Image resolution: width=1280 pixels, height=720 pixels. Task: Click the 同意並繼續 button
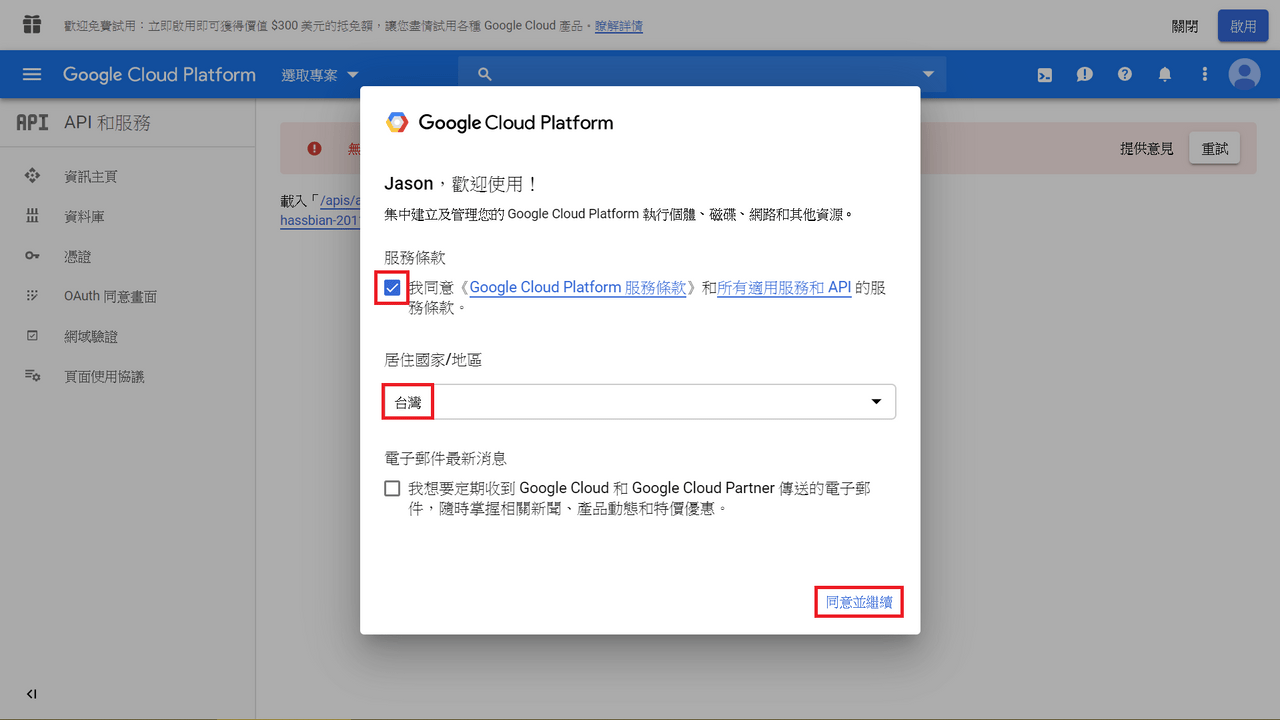859,602
